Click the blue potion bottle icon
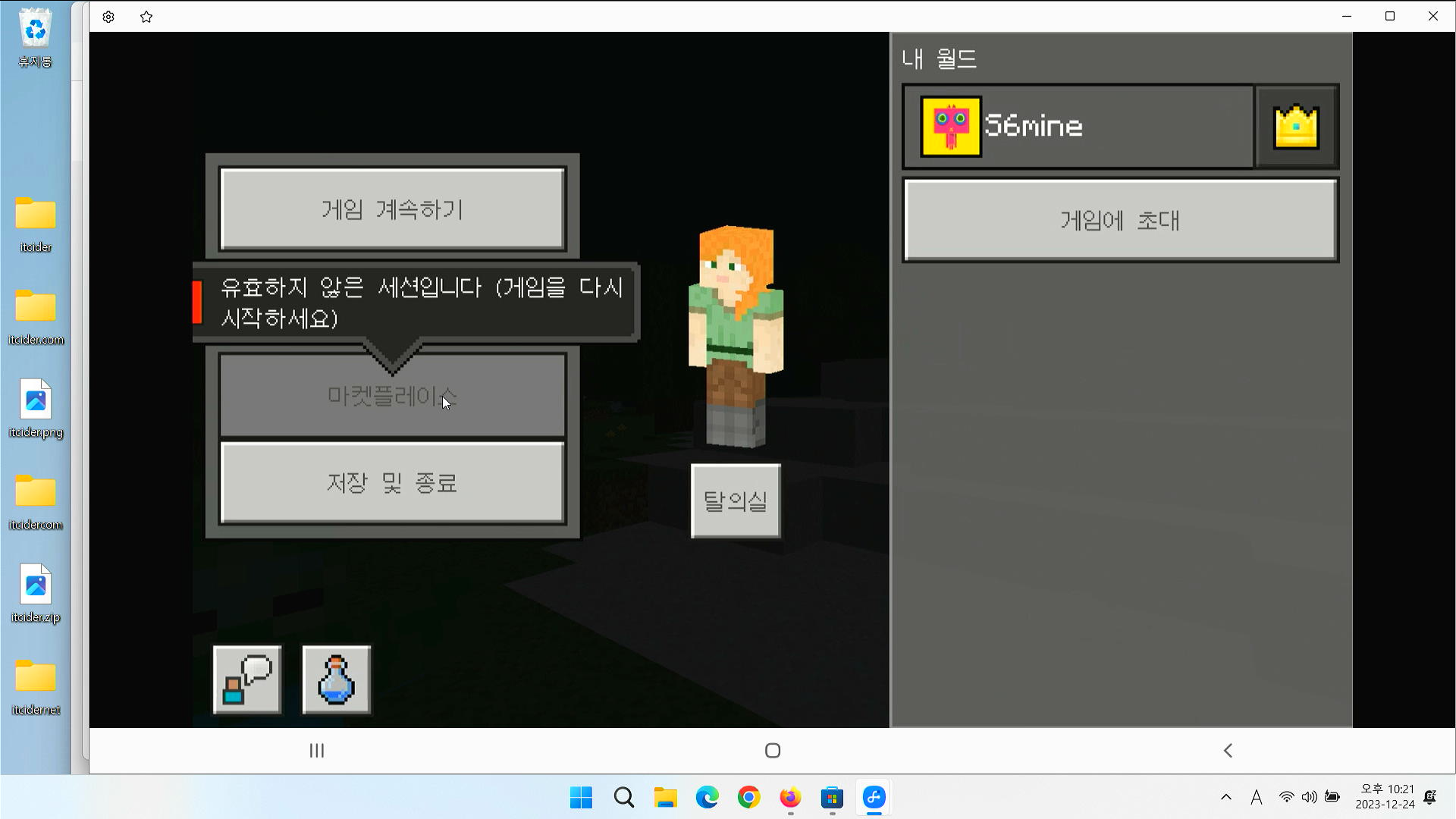 click(x=337, y=679)
